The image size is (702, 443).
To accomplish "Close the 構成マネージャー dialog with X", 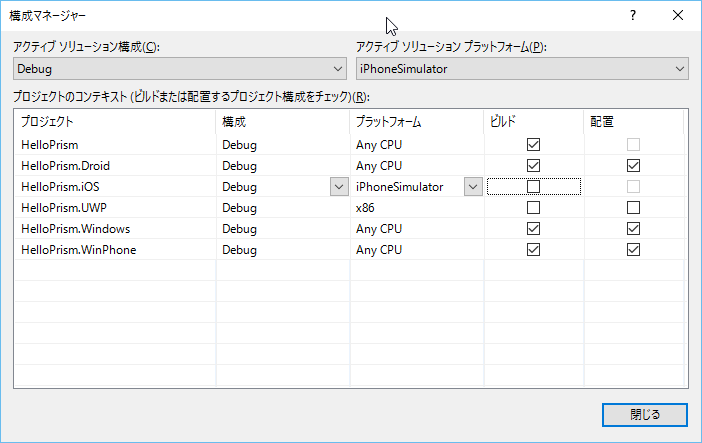I will (x=678, y=15).
